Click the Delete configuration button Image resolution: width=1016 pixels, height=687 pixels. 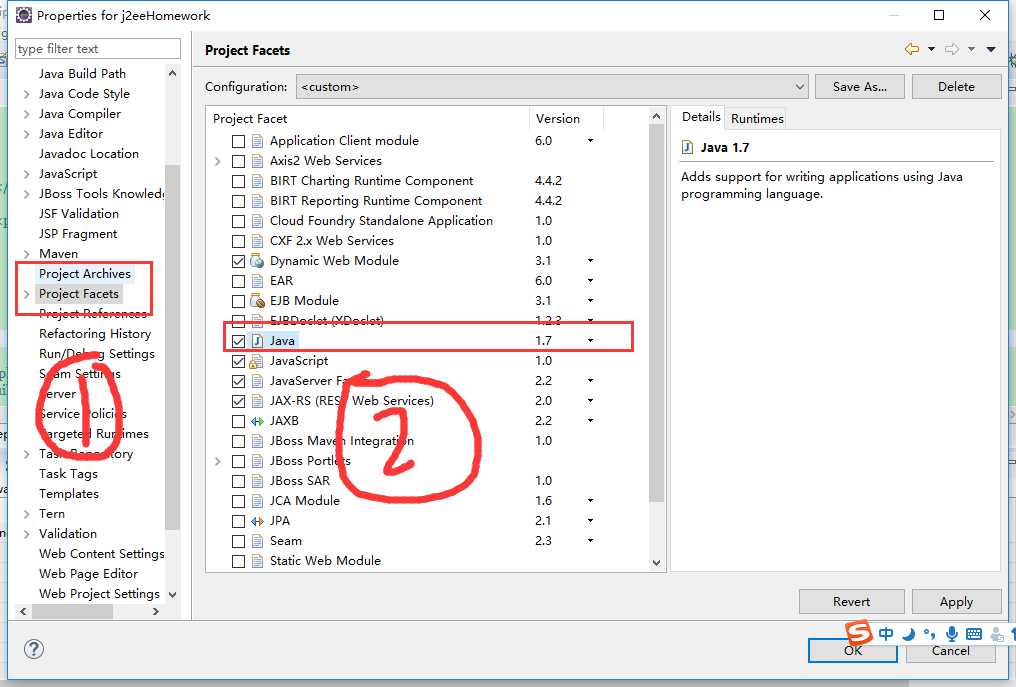pyautogui.click(x=956, y=87)
